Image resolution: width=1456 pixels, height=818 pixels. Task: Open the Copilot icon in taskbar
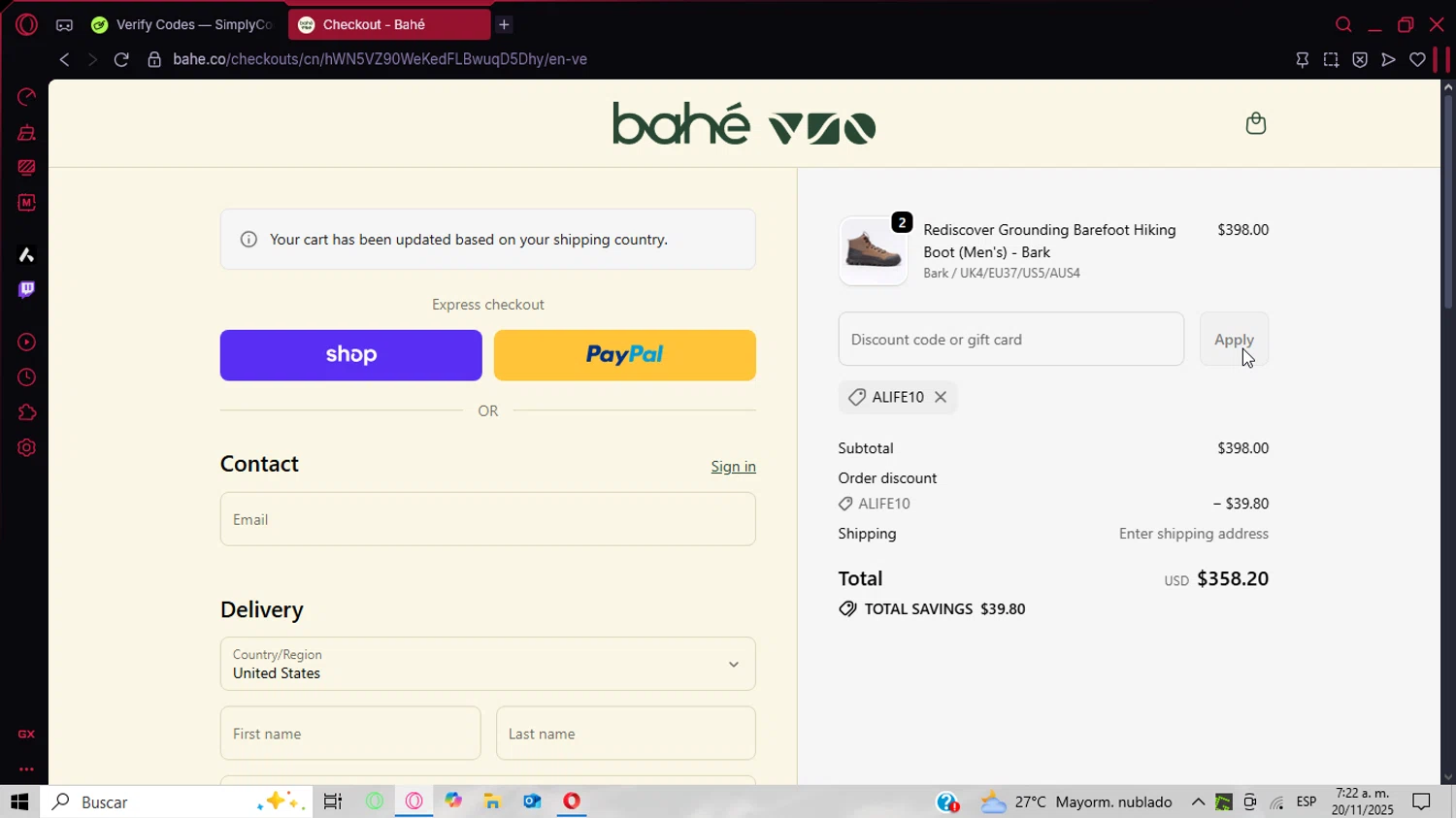point(453,802)
